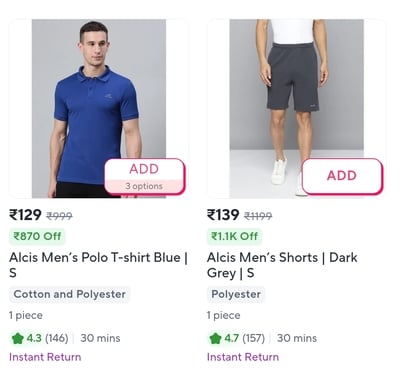View the 4.3 (146) ratings for polo
The image size is (400, 391).
(47, 338)
